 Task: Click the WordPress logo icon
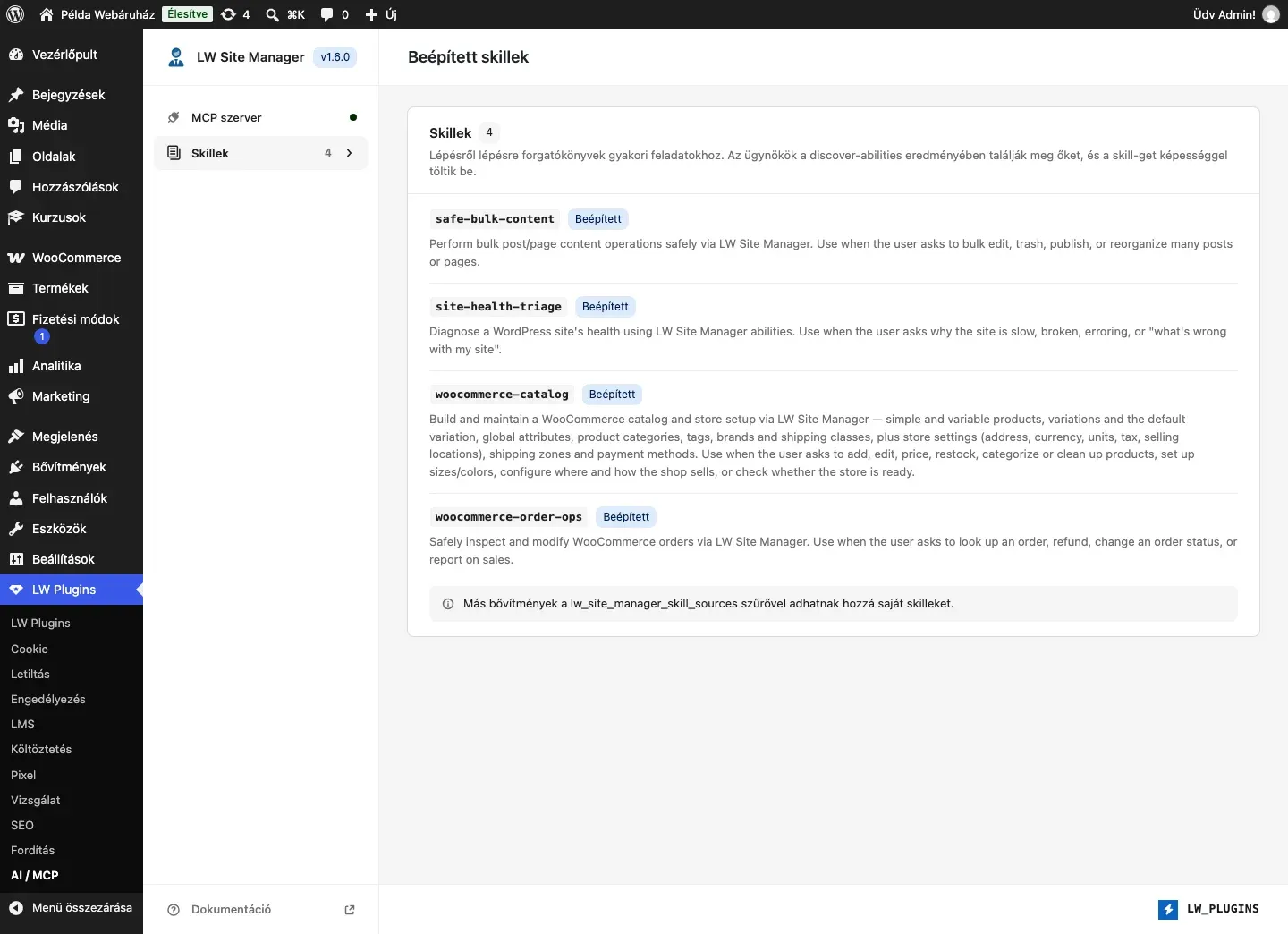15,14
